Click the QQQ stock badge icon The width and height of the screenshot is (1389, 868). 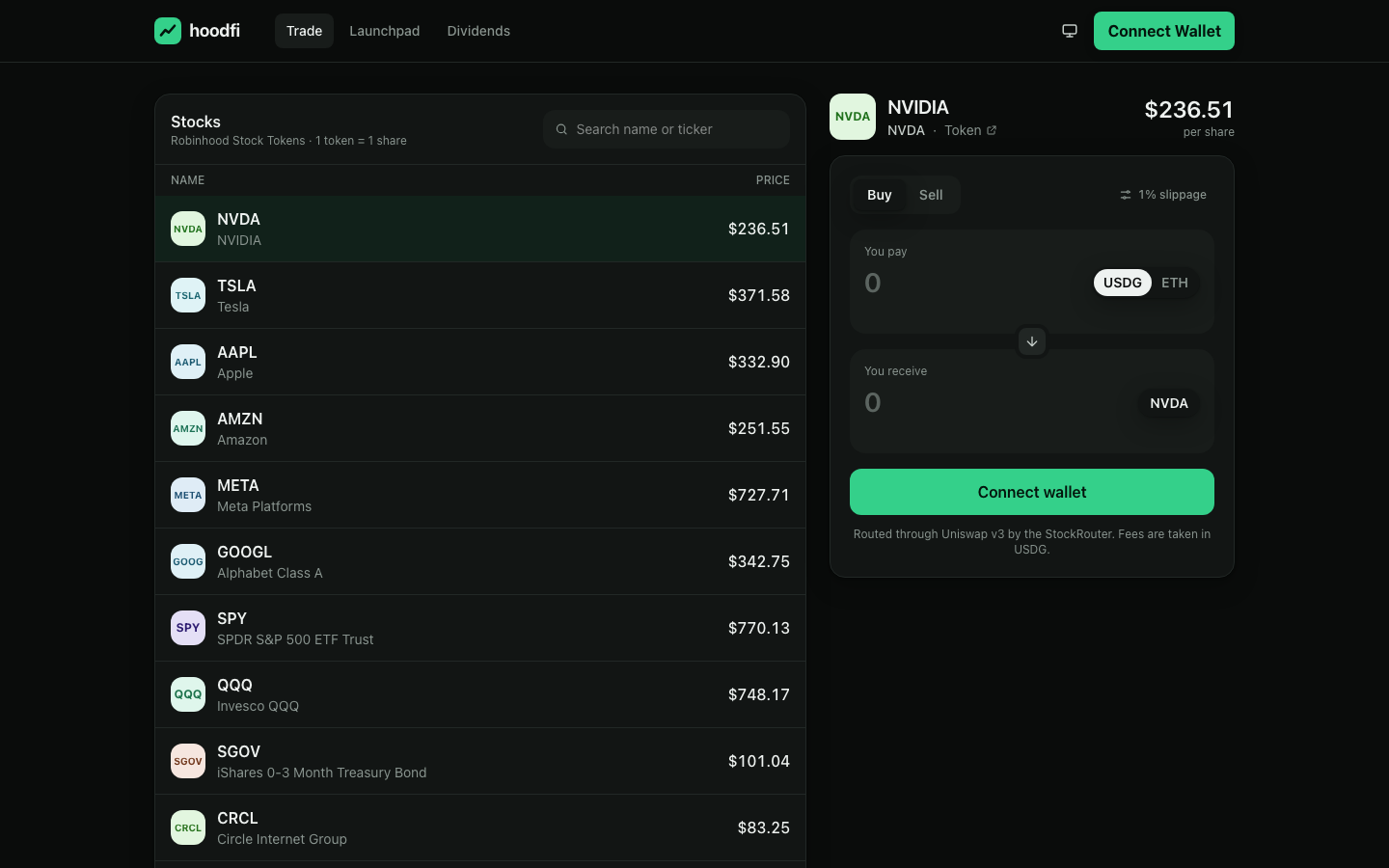[188, 694]
